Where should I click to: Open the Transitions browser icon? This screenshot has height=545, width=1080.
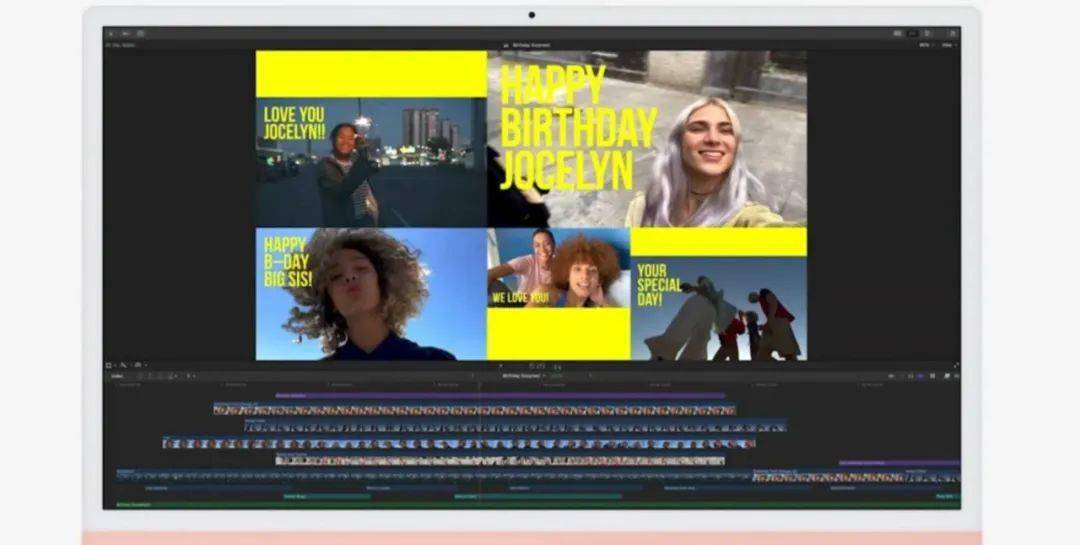pyautogui.click(x=955, y=376)
